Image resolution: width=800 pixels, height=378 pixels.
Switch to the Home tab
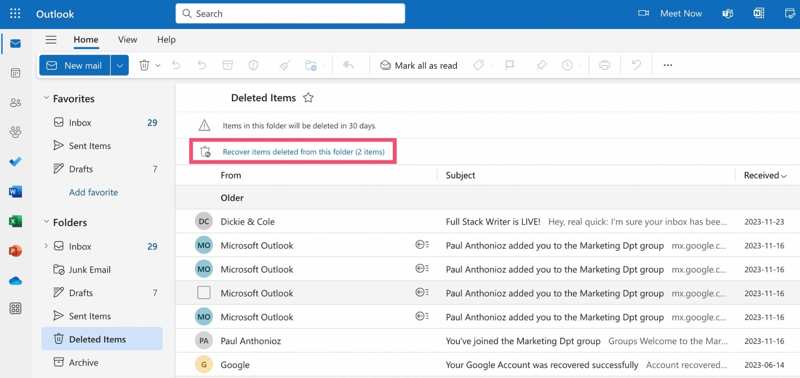[86, 40]
